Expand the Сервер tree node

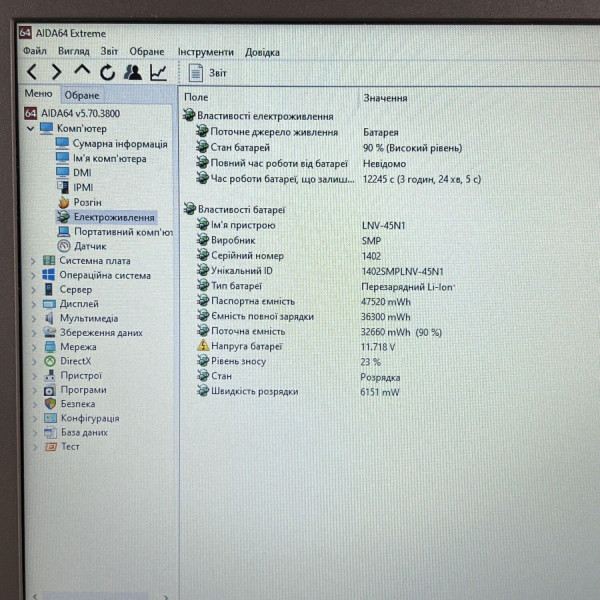(x=34, y=290)
